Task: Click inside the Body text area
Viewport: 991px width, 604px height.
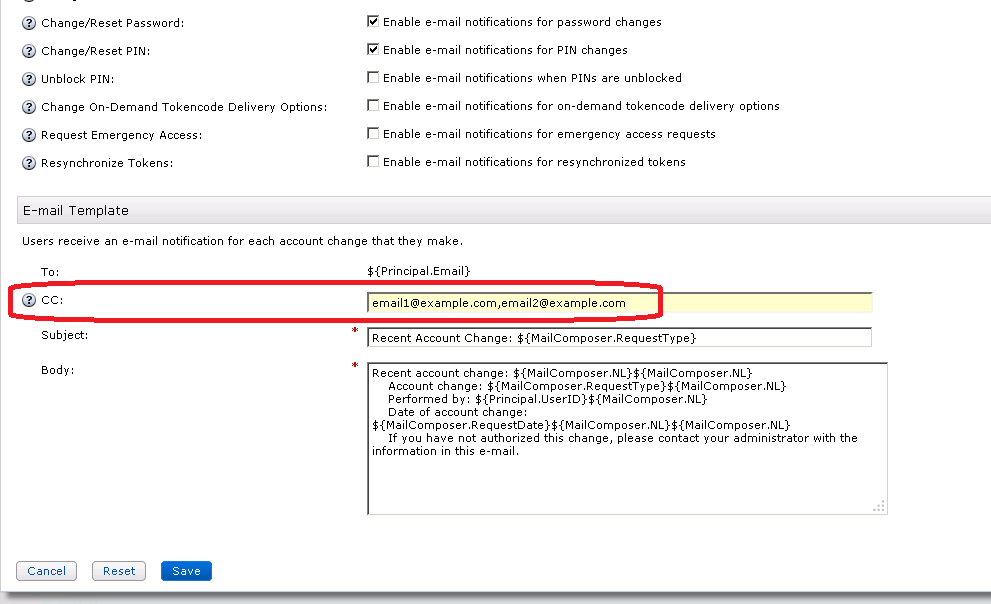Action: [x=627, y=440]
